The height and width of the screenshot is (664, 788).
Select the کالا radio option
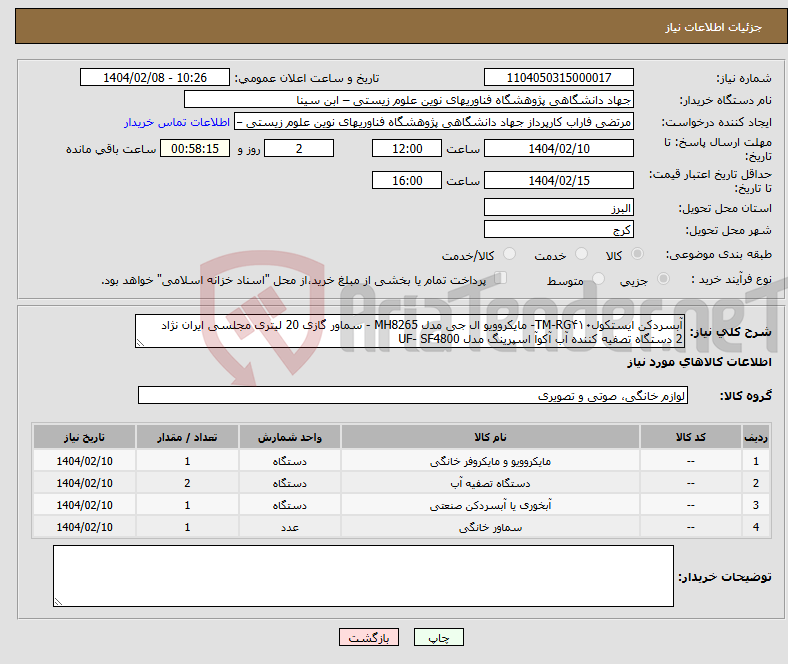point(638,256)
